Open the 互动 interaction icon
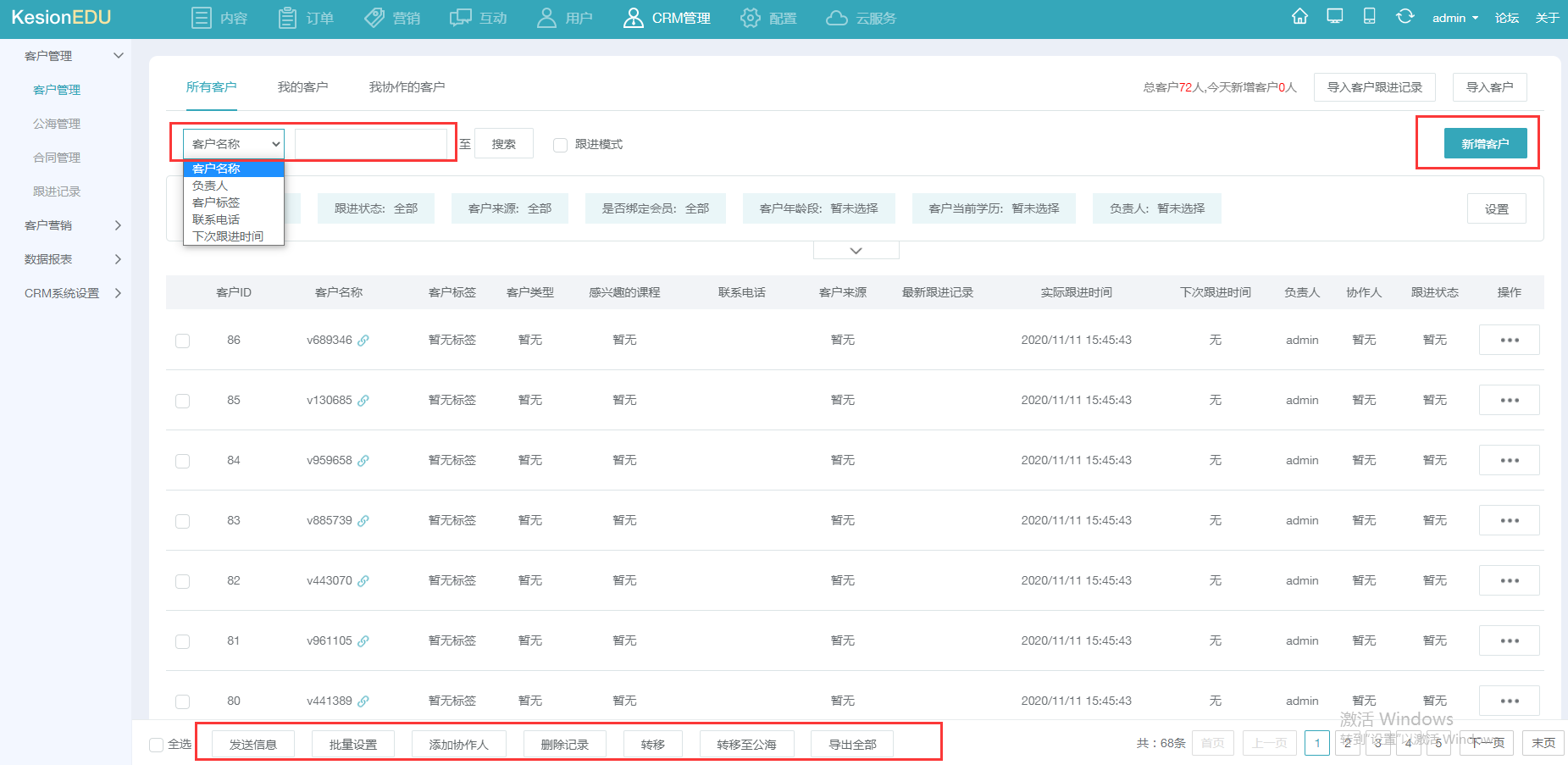The width and height of the screenshot is (1568, 765). click(x=460, y=18)
